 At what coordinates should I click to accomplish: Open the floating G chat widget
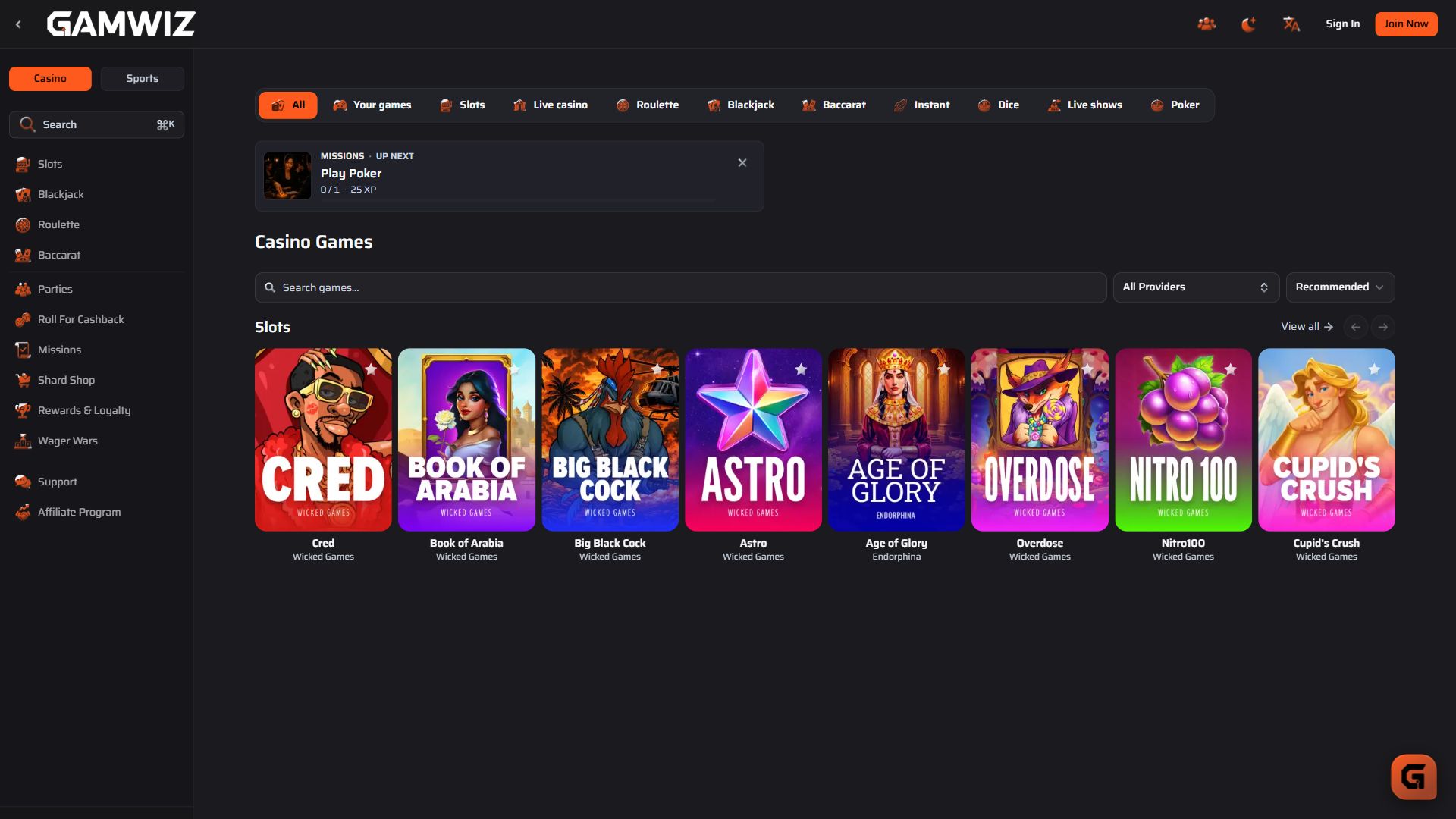click(x=1414, y=777)
